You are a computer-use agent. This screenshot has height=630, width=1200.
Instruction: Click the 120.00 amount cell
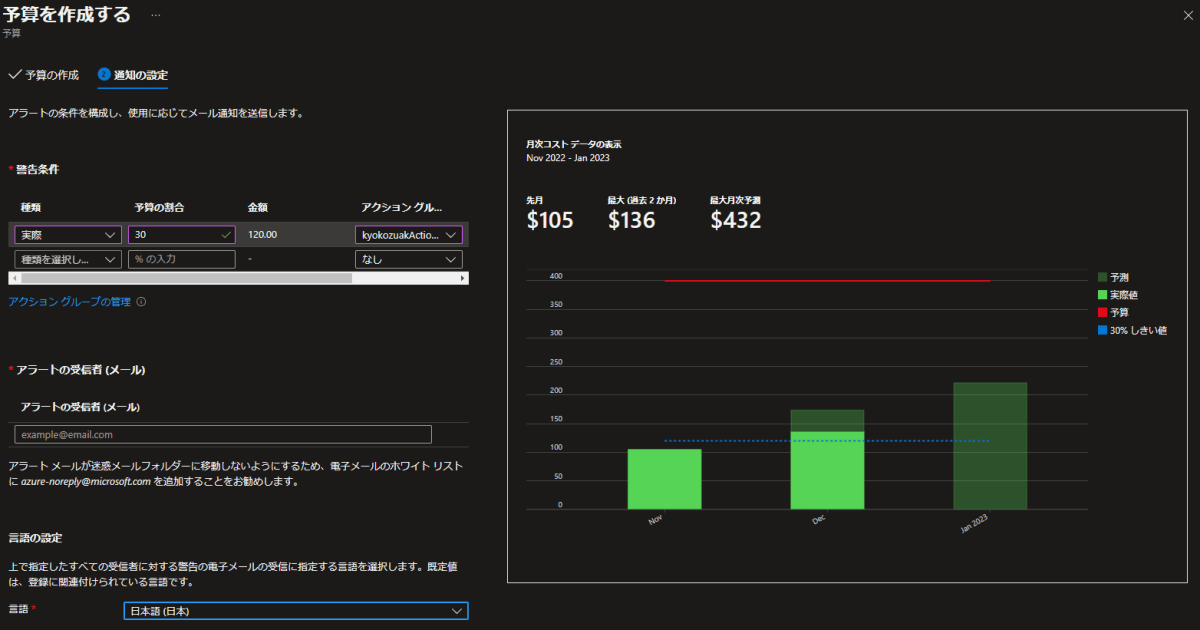(x=263, y=235)
